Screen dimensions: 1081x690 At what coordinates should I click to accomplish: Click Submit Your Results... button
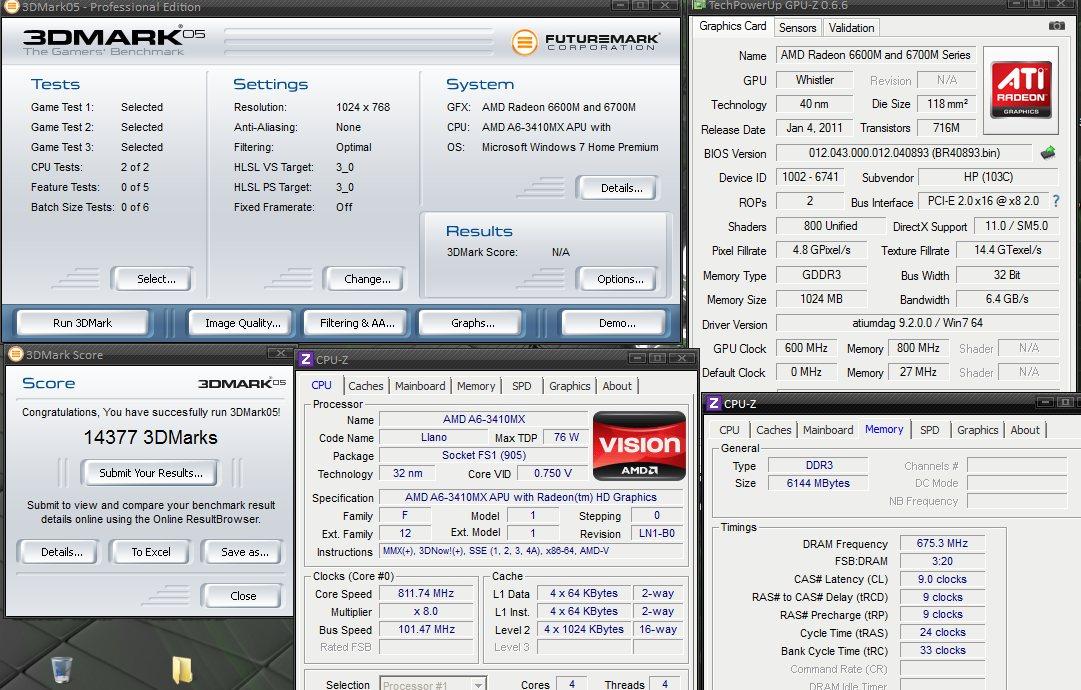pos(151,473)
